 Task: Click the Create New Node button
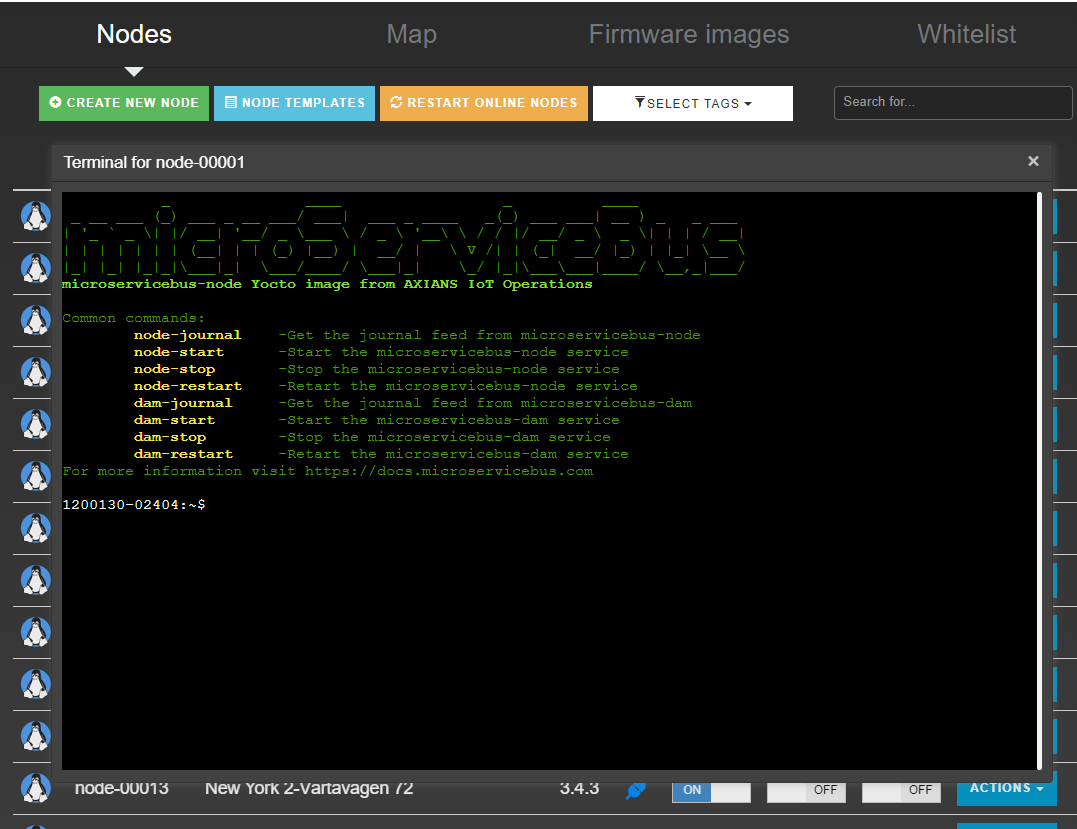[124, 103]
